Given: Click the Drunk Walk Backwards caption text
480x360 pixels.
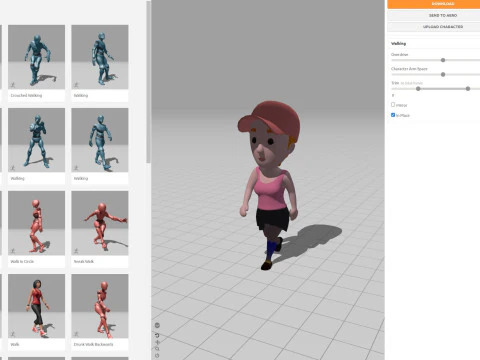Looking at the screenshot, I should (x=93, y=345).
